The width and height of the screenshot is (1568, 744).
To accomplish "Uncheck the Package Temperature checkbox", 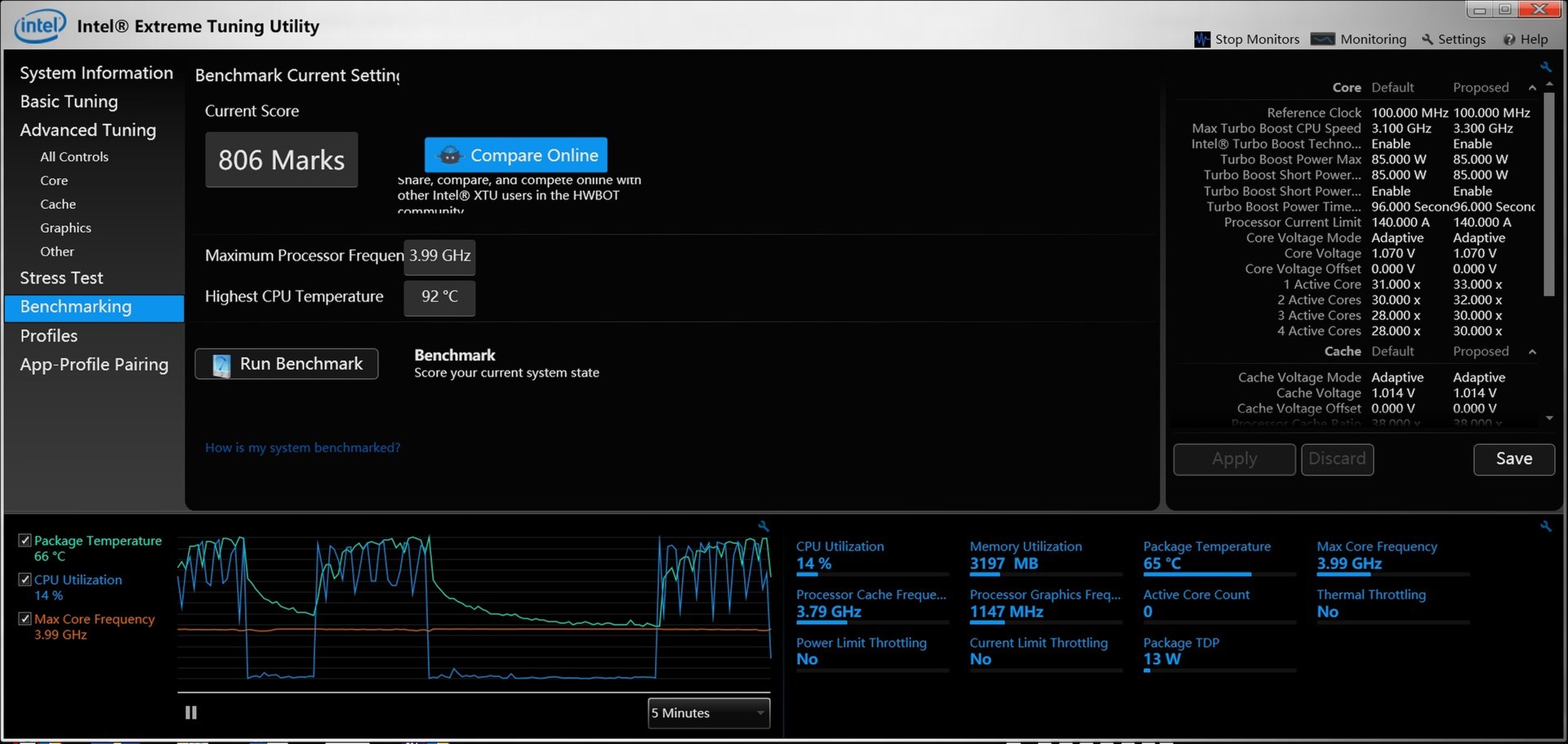I will pos(24,541).
